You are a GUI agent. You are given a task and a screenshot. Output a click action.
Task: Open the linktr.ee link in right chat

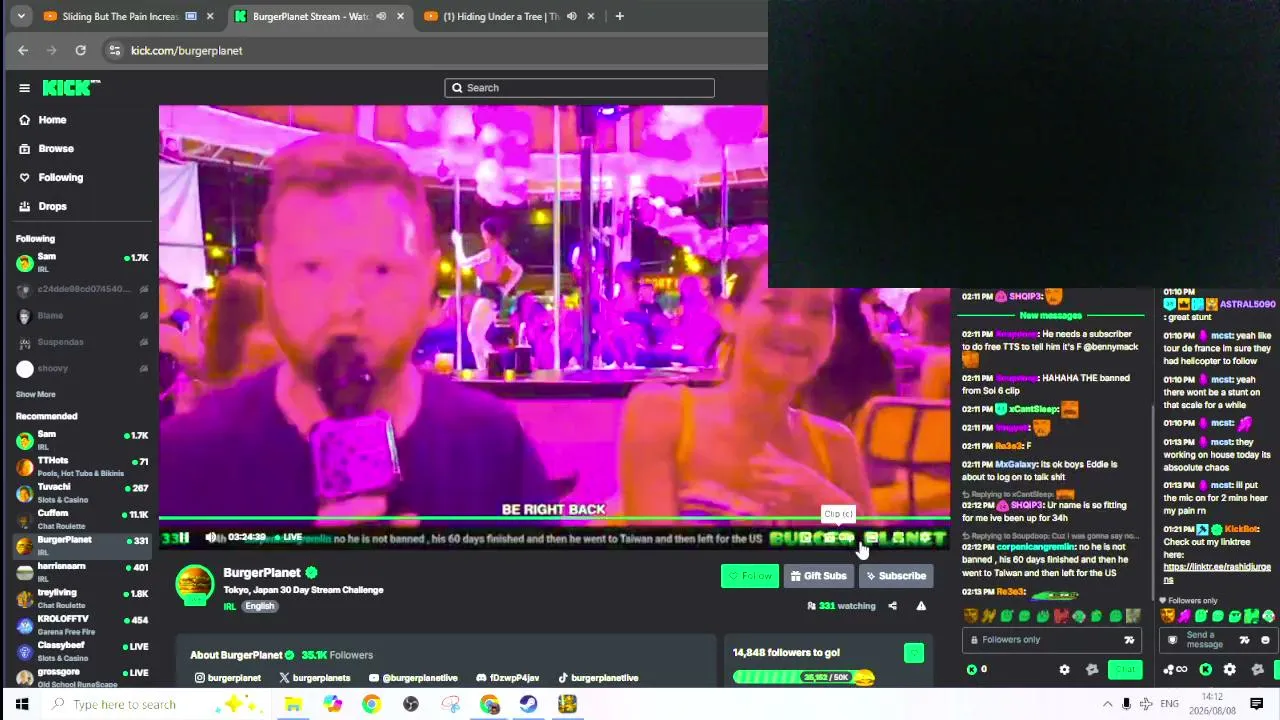pyautogui.click(x=1217, y=573)
